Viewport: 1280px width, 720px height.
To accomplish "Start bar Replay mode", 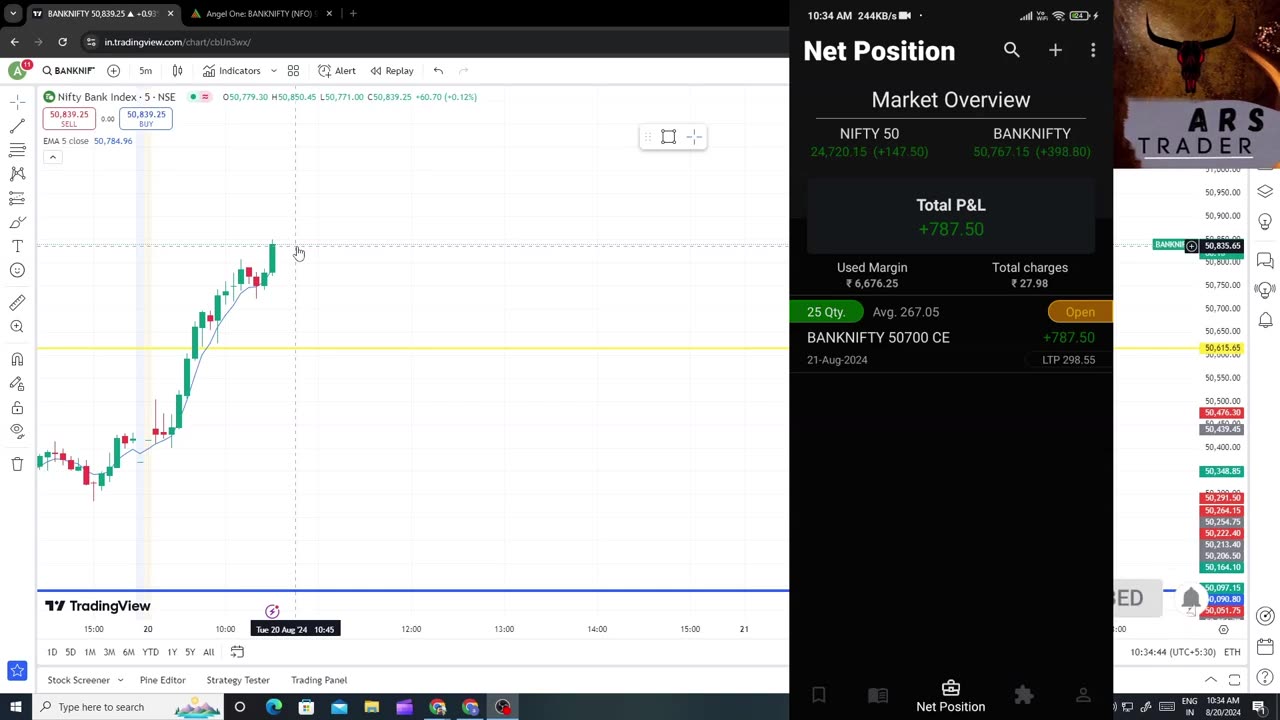I will coord(392,71).
